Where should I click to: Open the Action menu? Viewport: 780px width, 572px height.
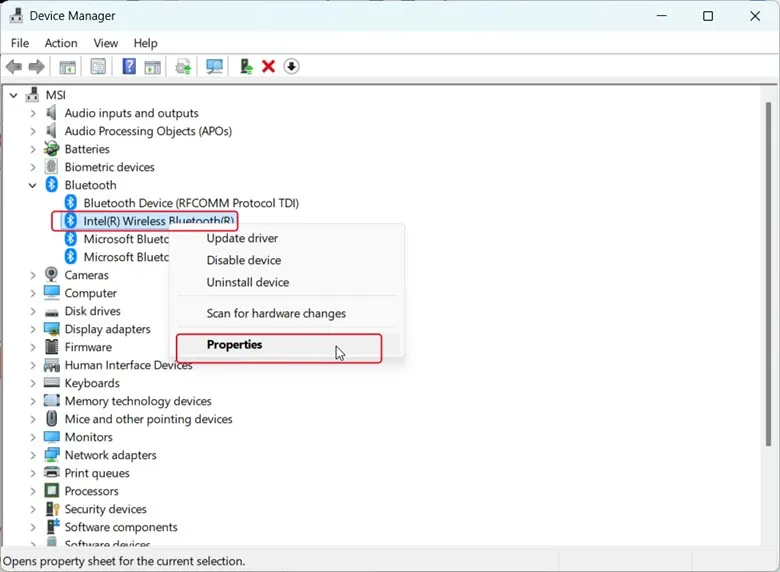coord(61,43)
